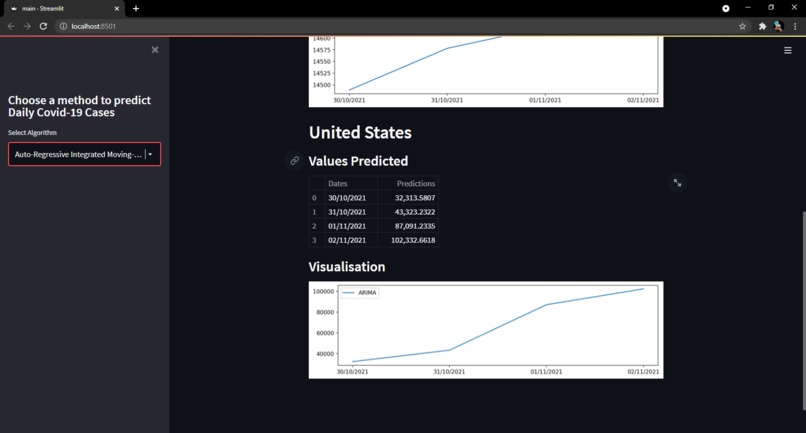
Task: Click the dropdown arrow in the algorithm selector
Action: [x=150, y=154]
